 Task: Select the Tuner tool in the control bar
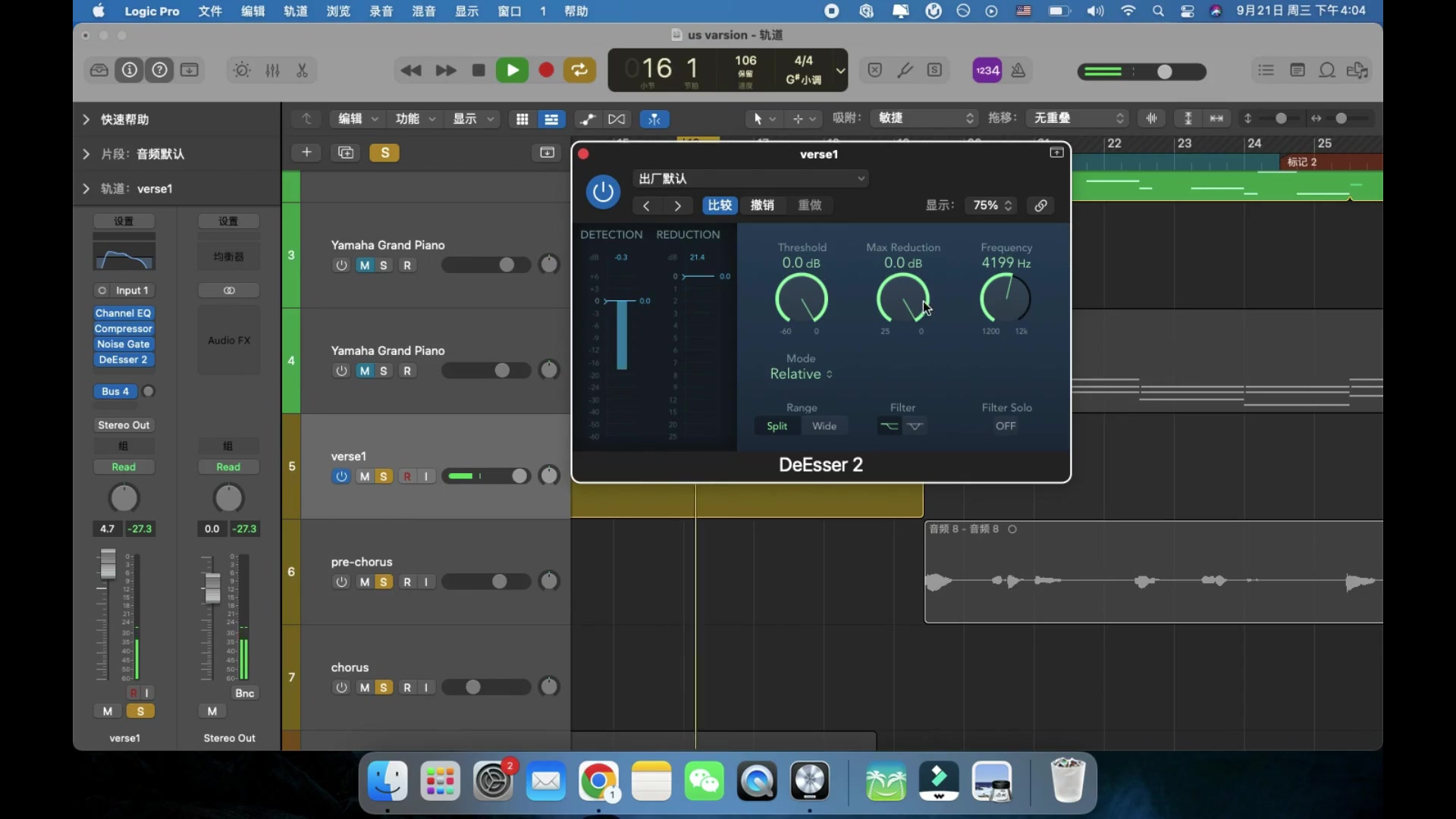point(905,70)
